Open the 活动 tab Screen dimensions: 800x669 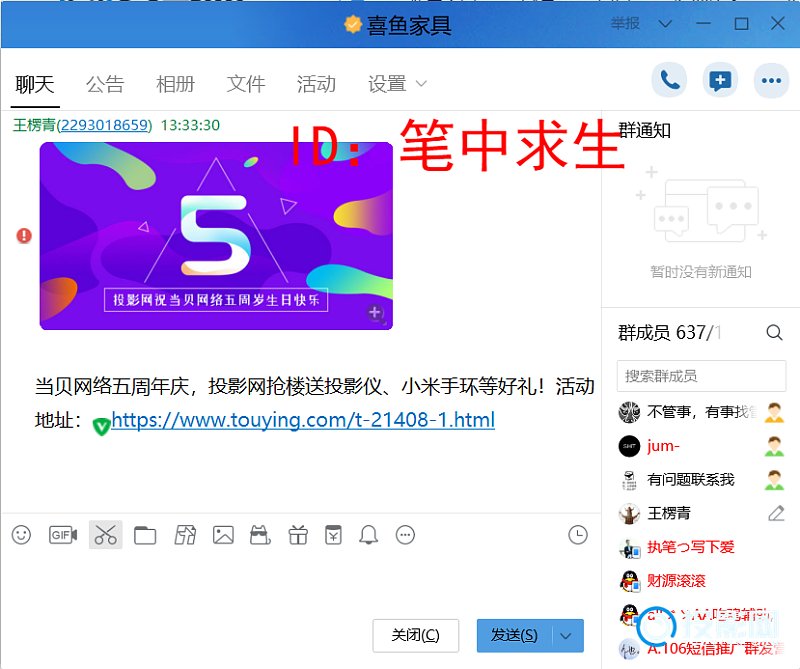point(316,84)
